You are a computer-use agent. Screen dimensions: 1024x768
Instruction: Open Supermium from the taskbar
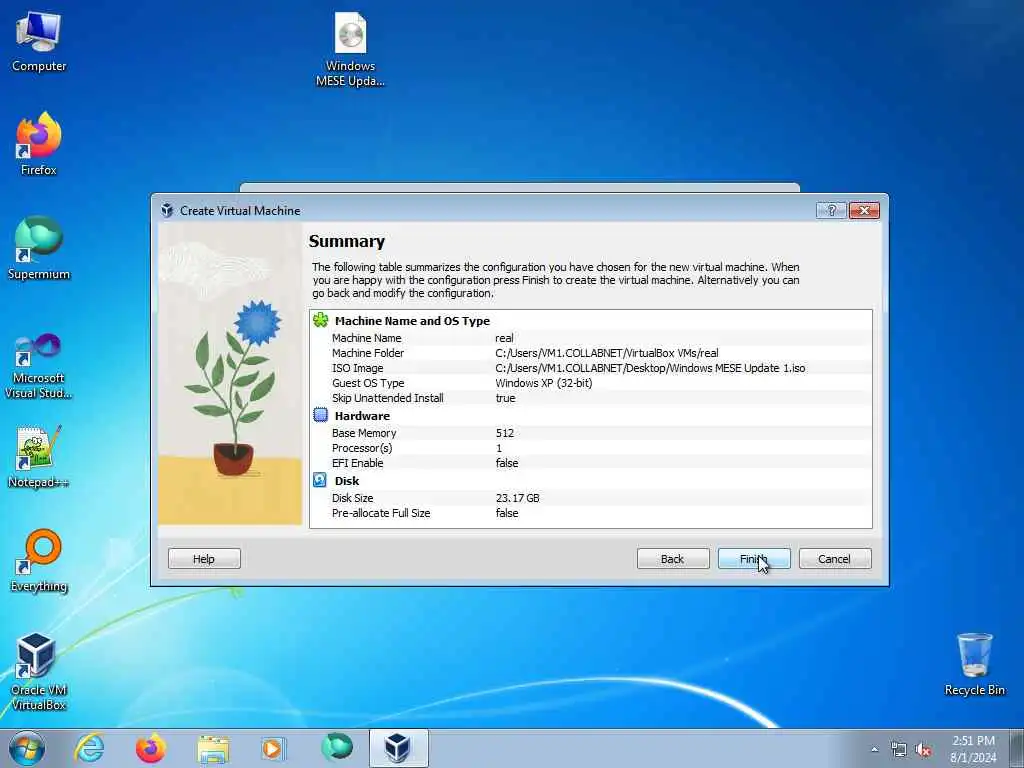pos(336,747)
